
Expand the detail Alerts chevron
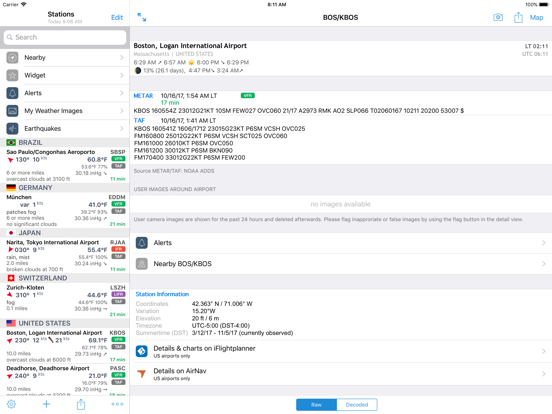click(x=544, y=243)
